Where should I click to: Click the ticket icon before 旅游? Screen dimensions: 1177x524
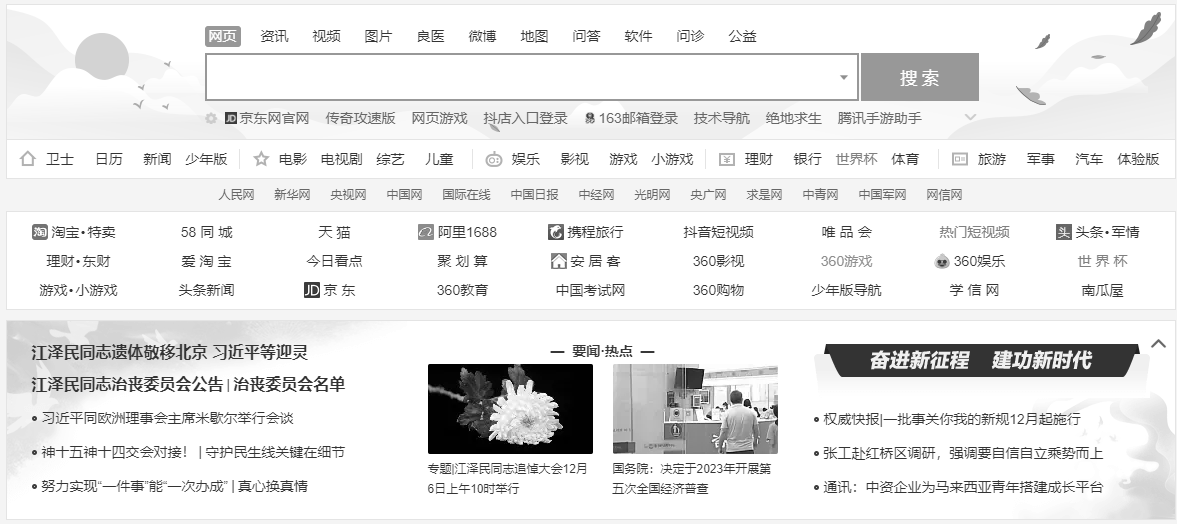click(960, 159)
